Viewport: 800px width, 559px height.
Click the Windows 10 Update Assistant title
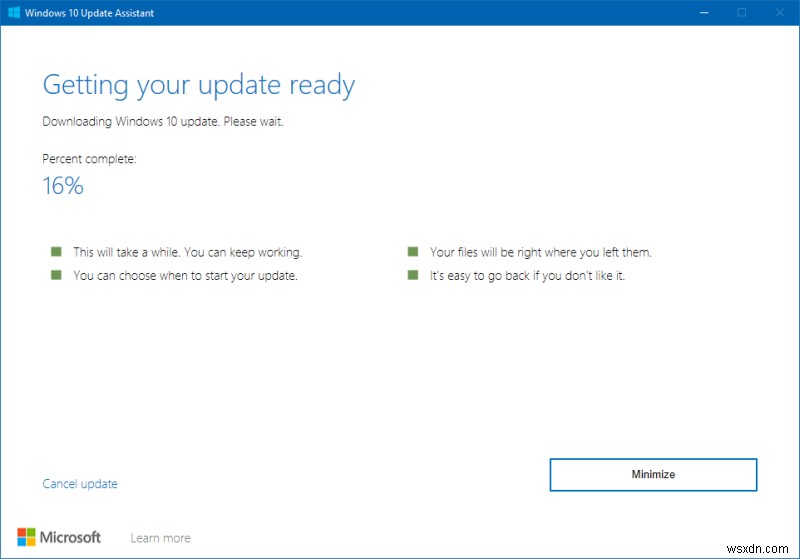point(89,13)
